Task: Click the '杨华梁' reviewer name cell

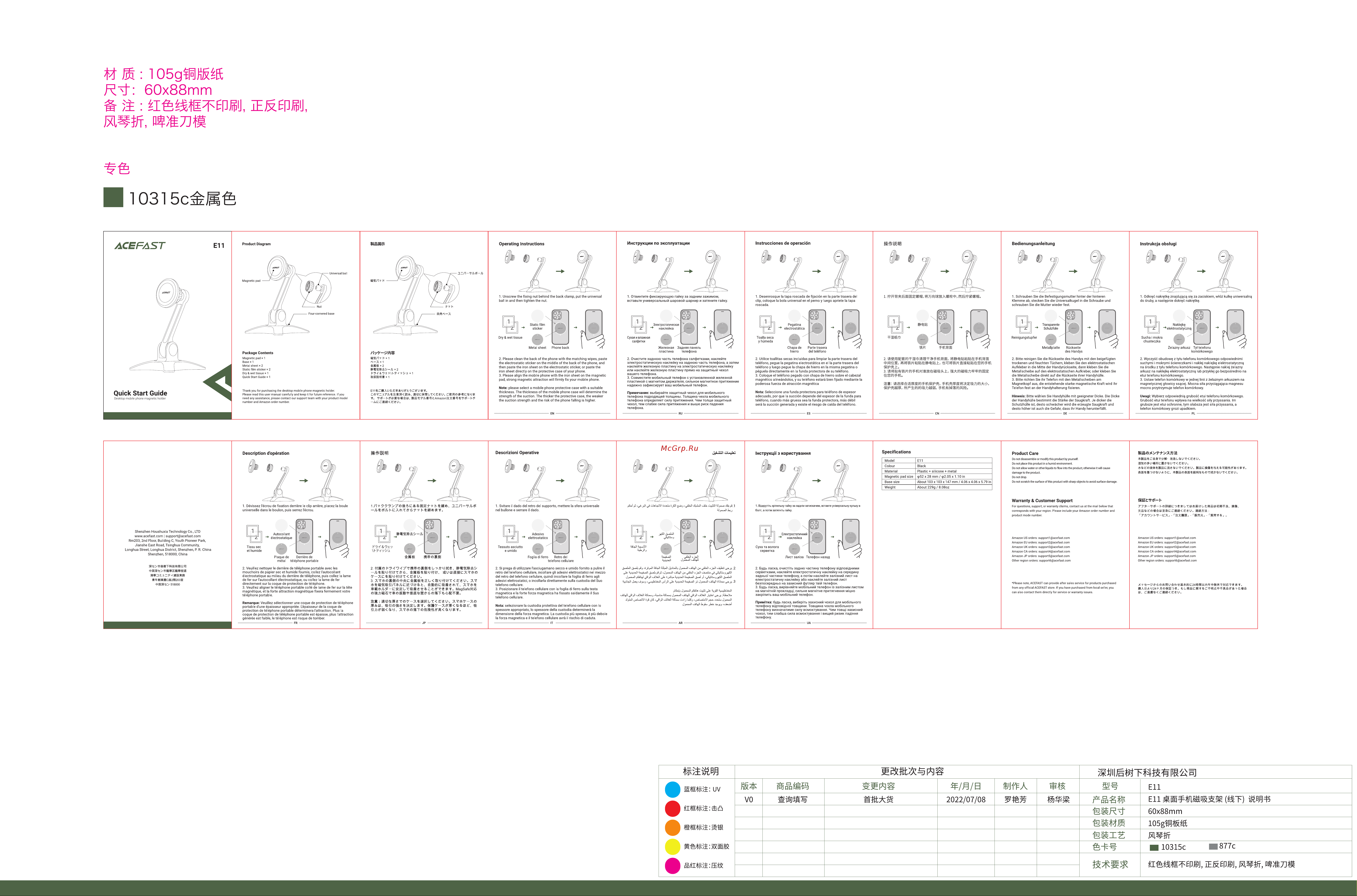Action: click(1058, 800)
